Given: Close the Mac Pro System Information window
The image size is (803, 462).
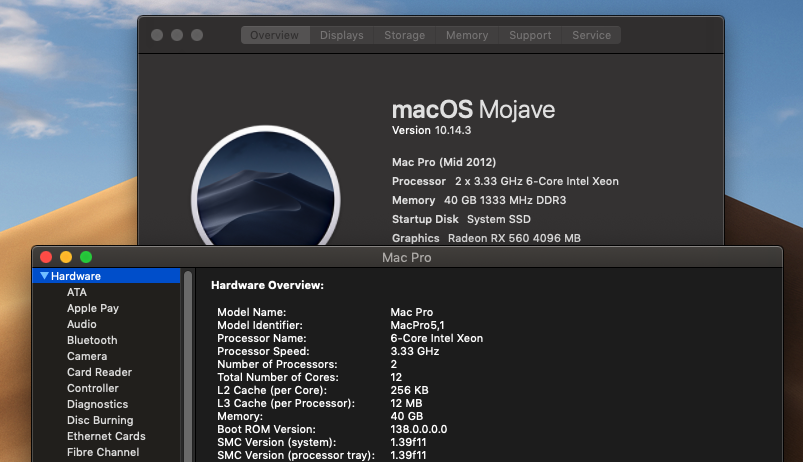Looking at the screenshot, I should coord(46,257).
